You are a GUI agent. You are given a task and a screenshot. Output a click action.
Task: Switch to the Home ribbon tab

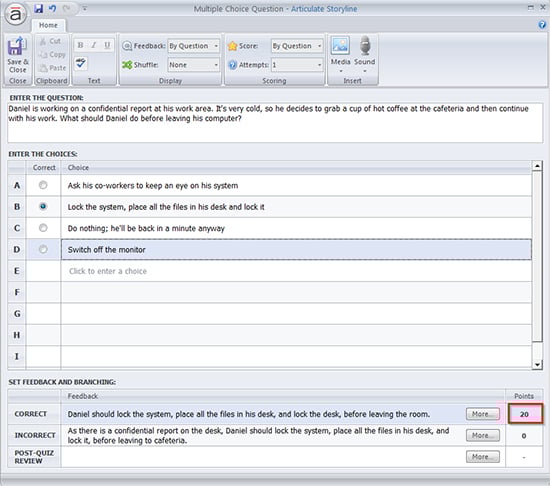pos(48,25)
